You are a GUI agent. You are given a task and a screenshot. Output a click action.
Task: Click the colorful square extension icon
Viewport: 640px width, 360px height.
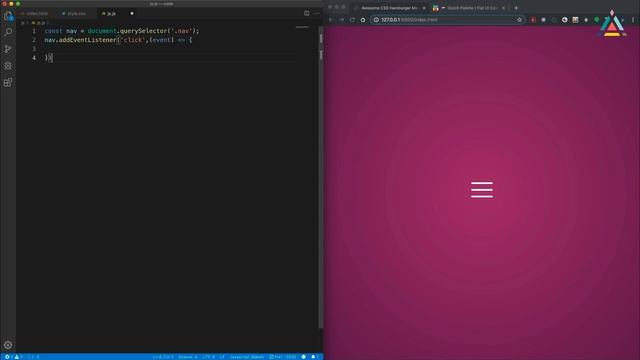[575, 20]
